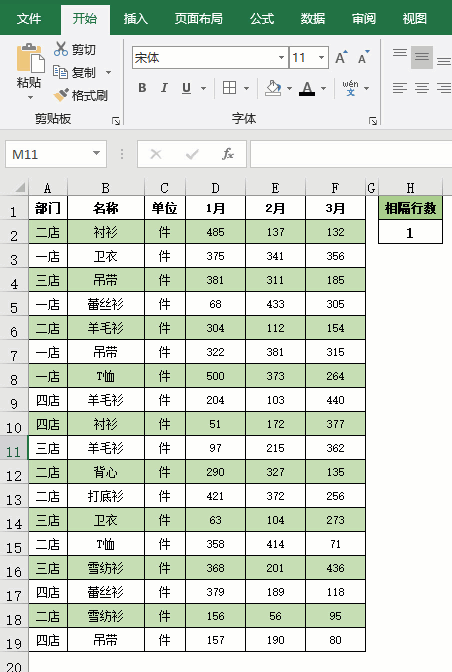Click the Paste (粘贴) clipboard icon
452x672 pixels.
coord(30,58)
